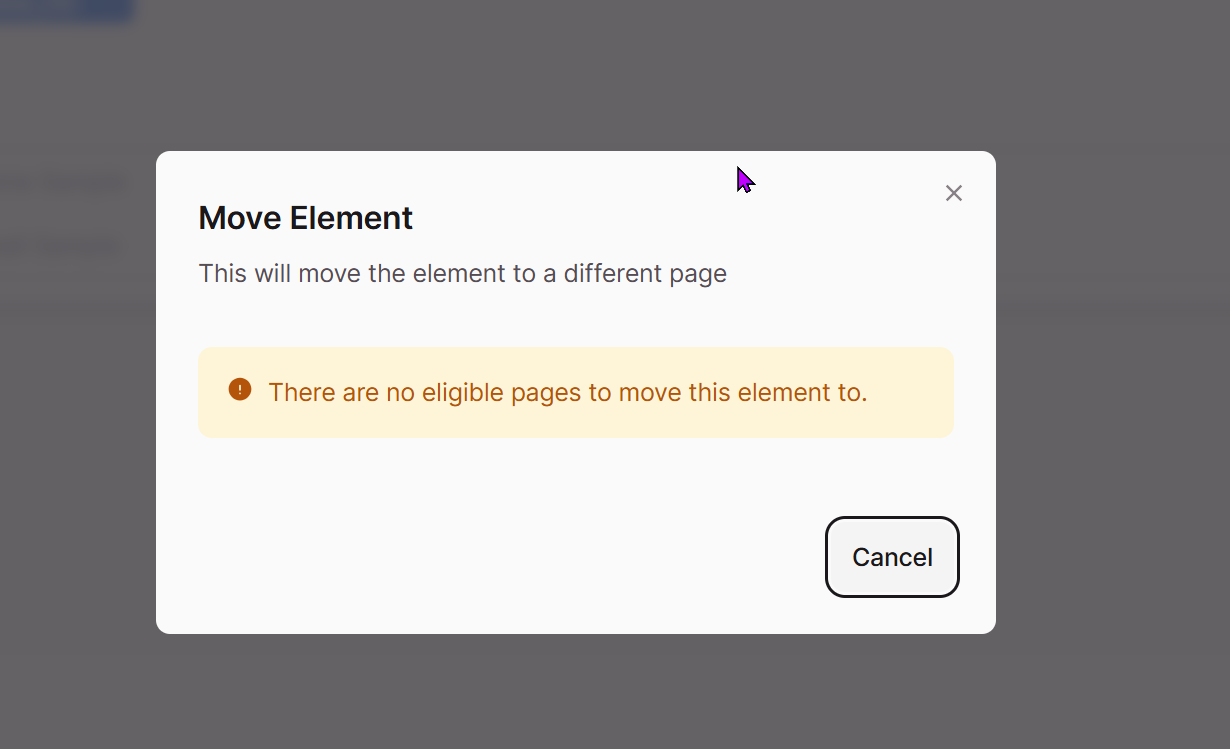Click the word "eligible" in the warning
Viewport: 1230px width, 749px height.
tap(463, 392)
